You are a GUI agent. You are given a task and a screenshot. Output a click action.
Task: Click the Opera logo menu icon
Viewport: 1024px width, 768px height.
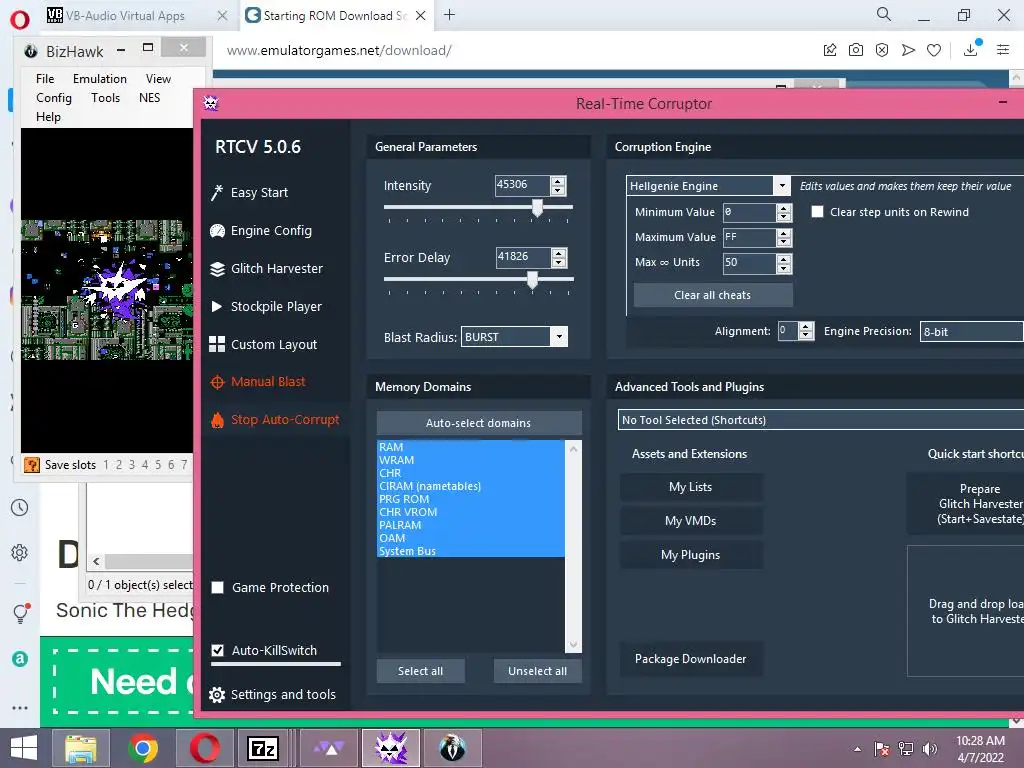[20, 20]
